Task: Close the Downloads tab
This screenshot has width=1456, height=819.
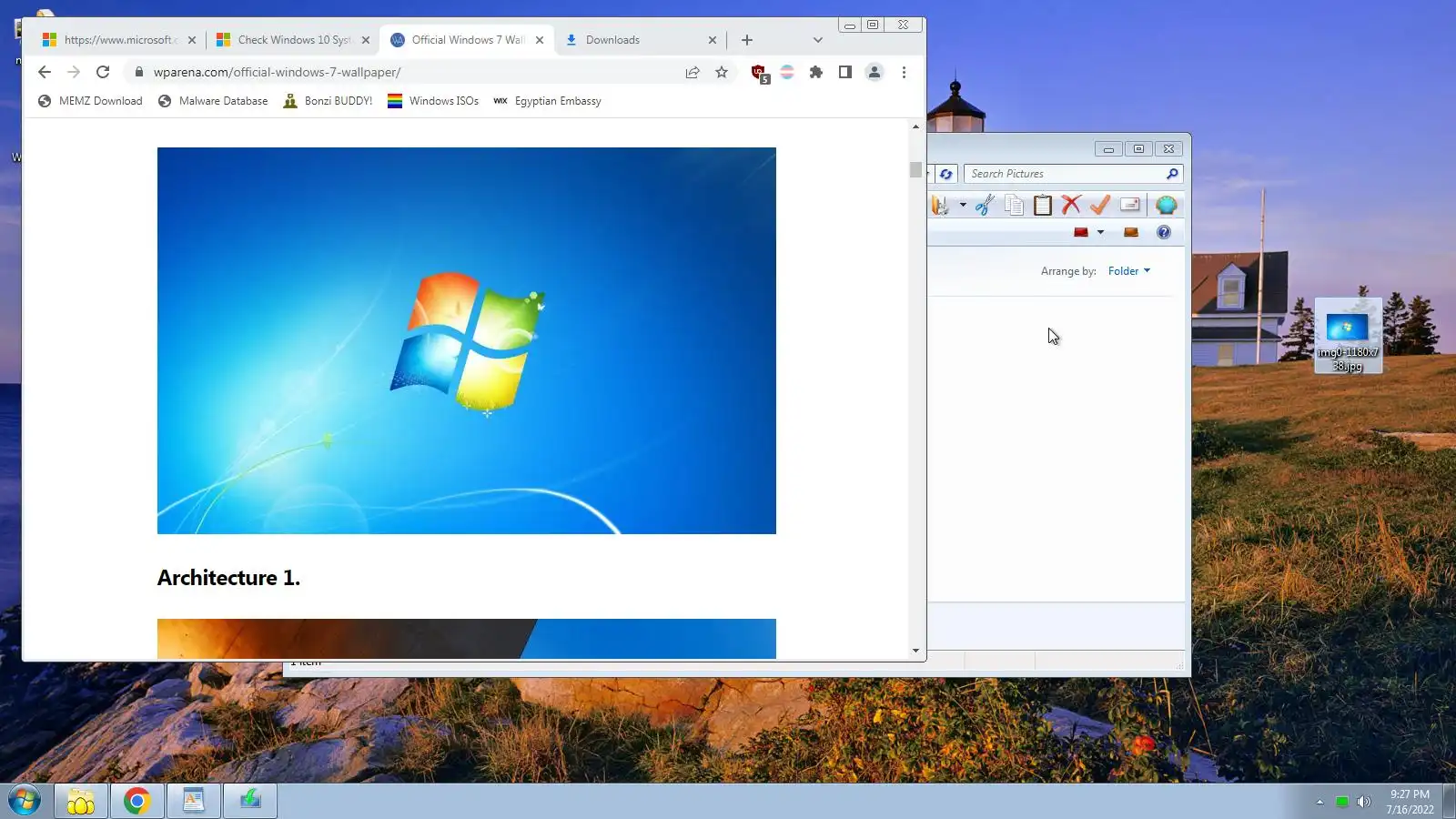Action: tap(713, 40)
